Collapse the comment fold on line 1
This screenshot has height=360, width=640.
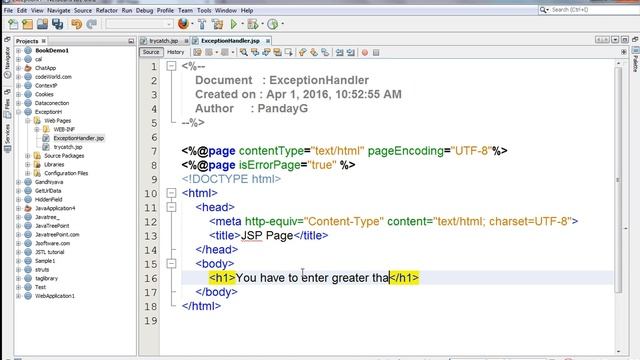pyautogui.click(x=171, y=66)
